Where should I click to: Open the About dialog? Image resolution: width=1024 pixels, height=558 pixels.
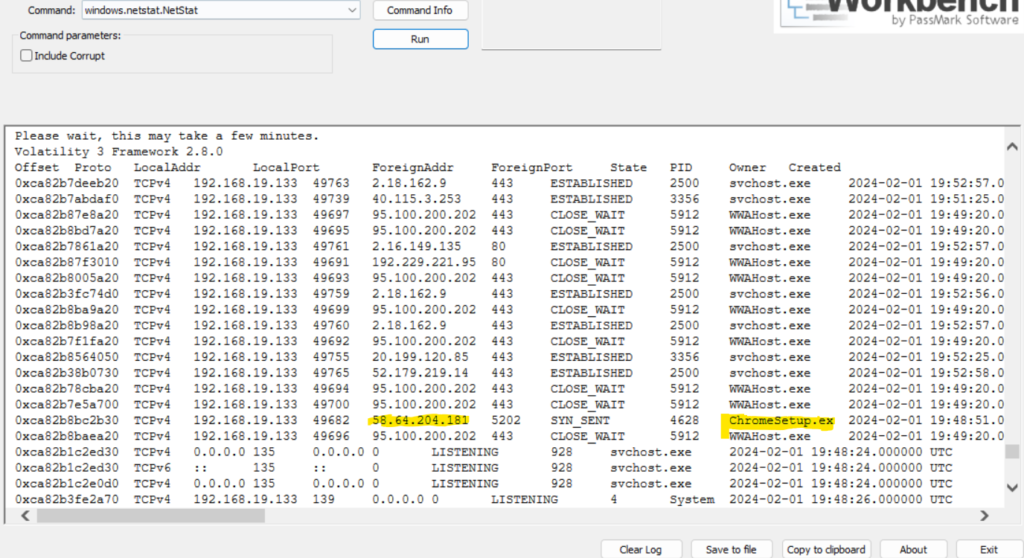pos(912,549)
